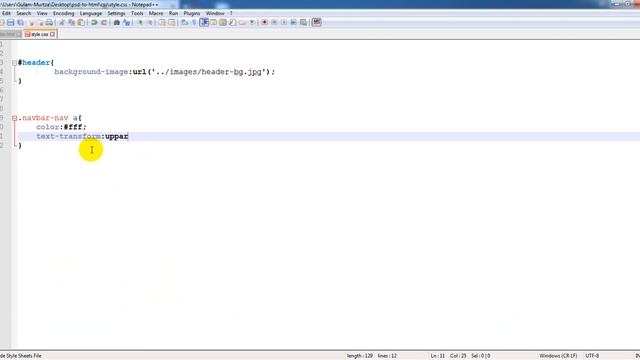
Task: Click the Close document toolbar icon
Action: 31,22
